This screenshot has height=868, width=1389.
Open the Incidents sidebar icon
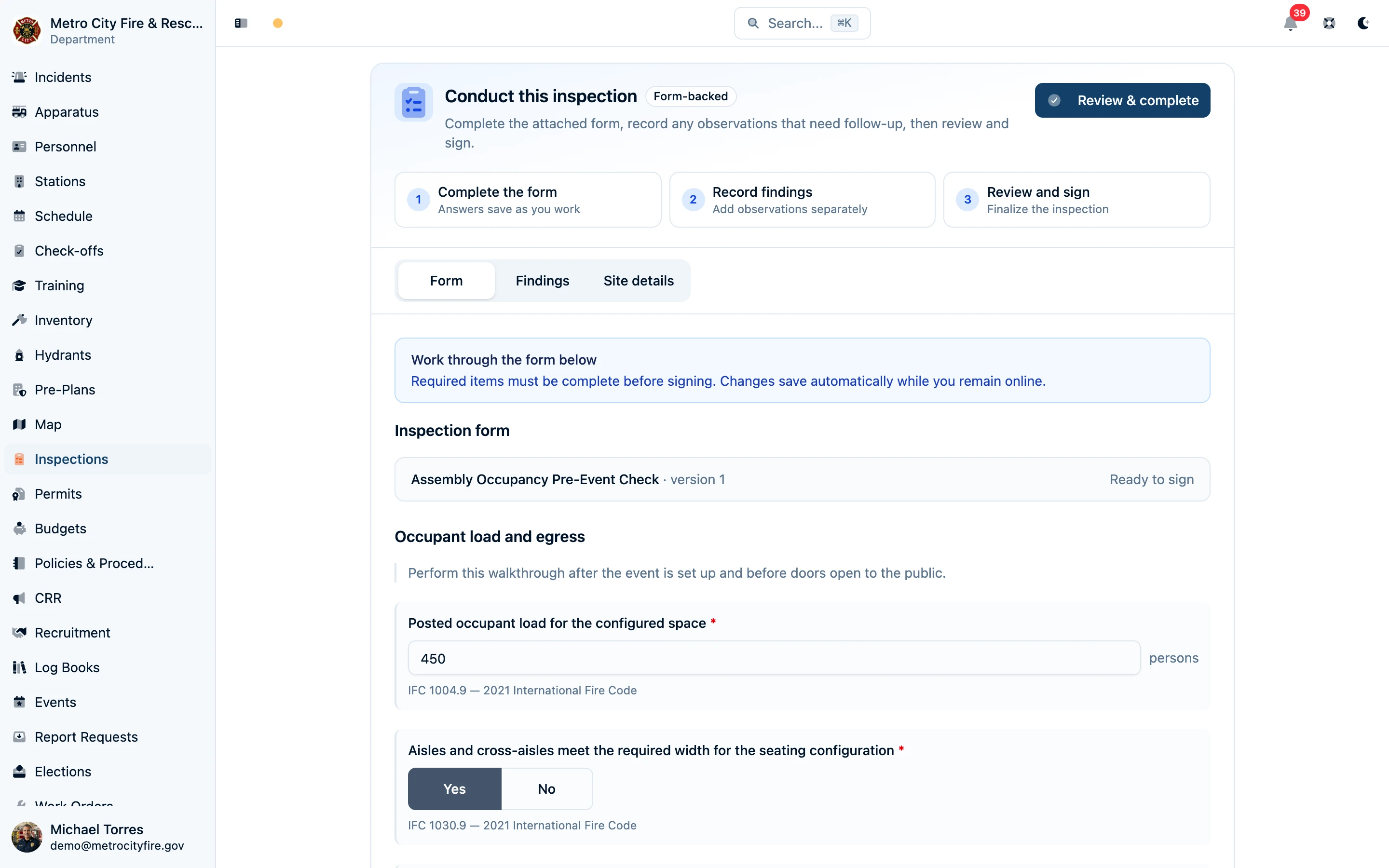point(19,77)
